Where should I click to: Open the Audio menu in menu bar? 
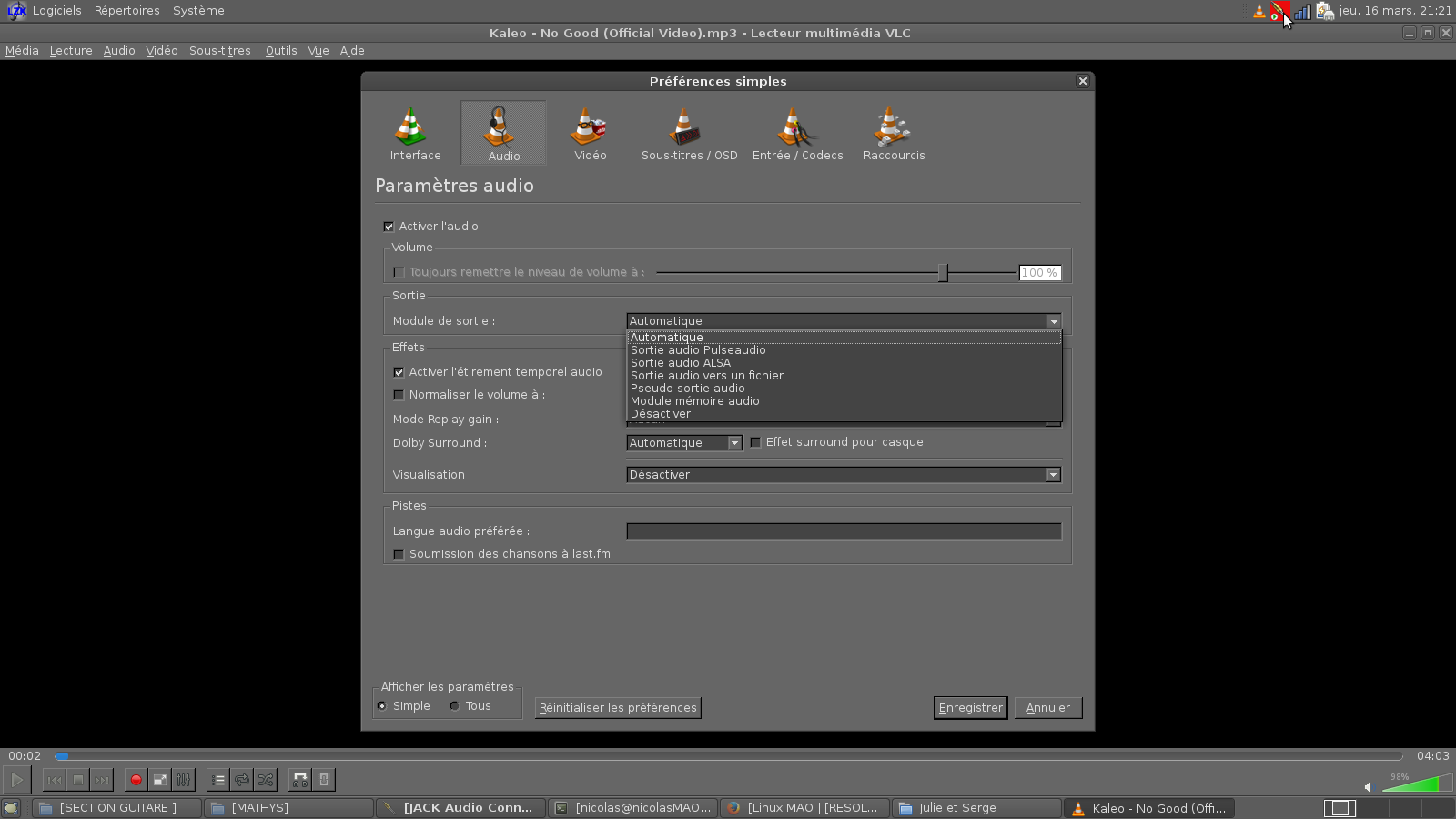(x=119, y=51)
